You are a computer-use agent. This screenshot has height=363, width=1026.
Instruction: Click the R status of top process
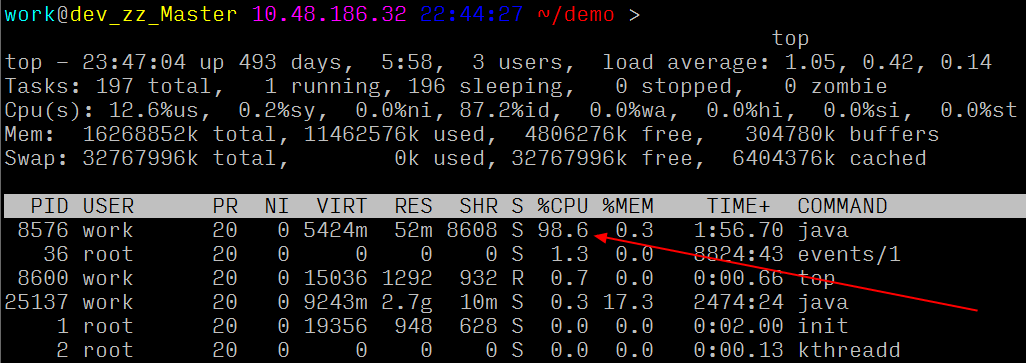[x=517, y=278]
